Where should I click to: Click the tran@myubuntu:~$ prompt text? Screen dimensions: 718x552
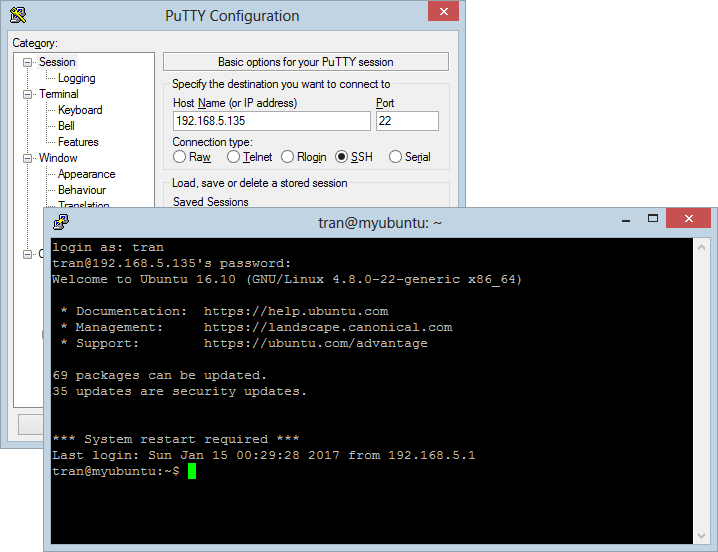point(116,471)
